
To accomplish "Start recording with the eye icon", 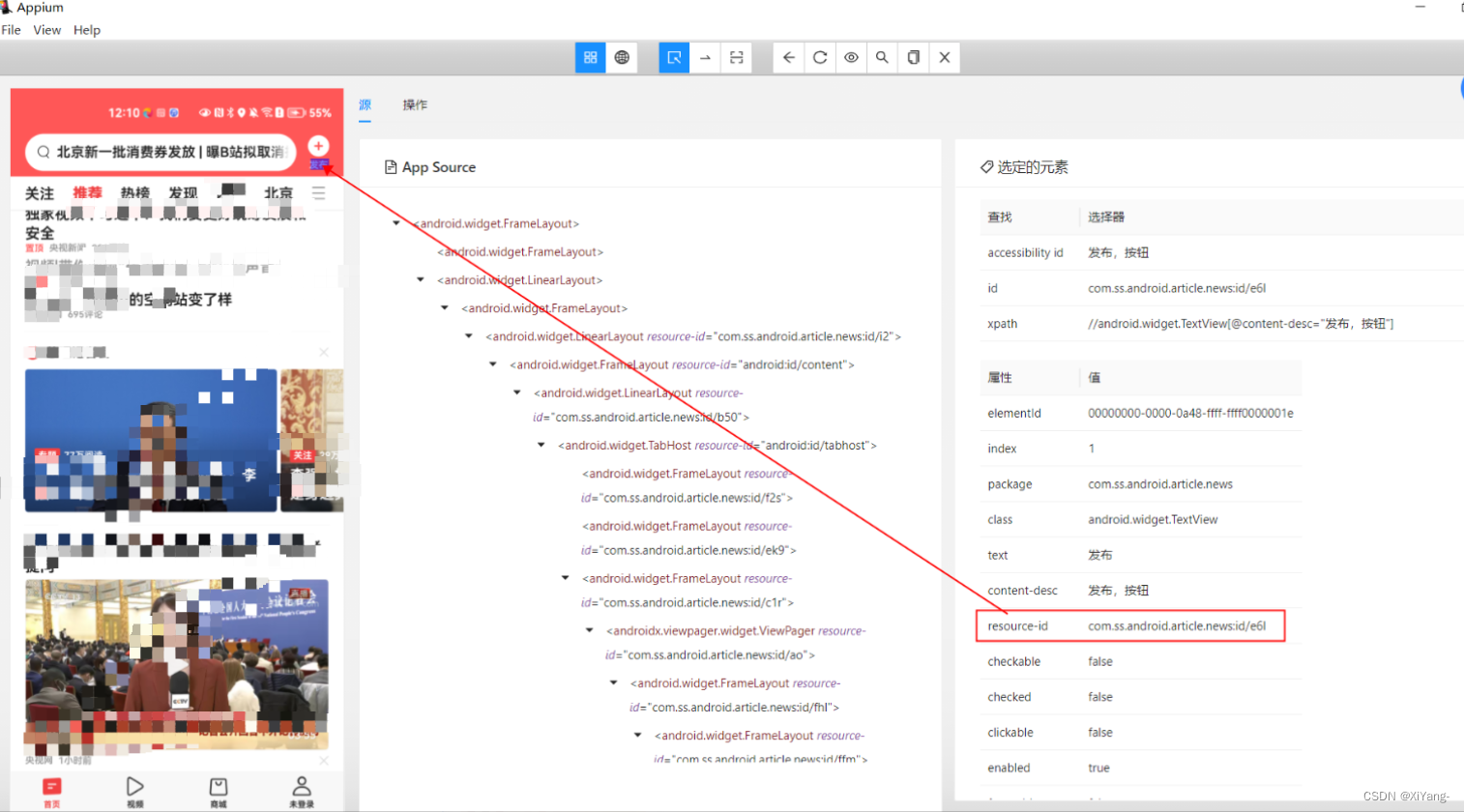I will [x=851, y=58].
